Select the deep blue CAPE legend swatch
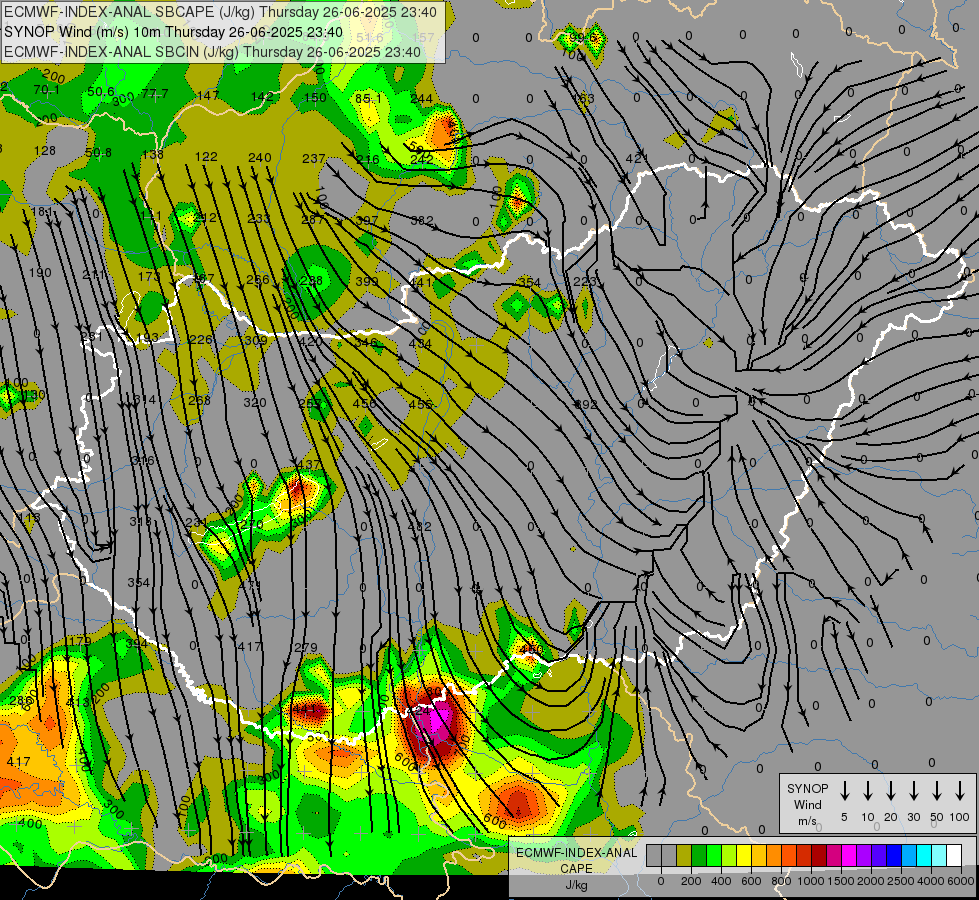The height and width of the screenshot is (900, 979). click(894, 855)
